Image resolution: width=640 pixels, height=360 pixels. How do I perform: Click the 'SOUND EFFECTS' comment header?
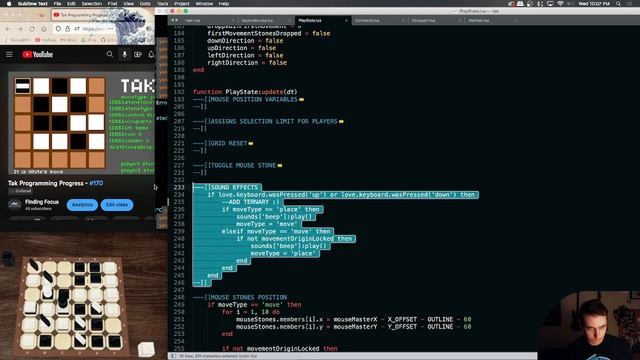(x=225, y=187)
